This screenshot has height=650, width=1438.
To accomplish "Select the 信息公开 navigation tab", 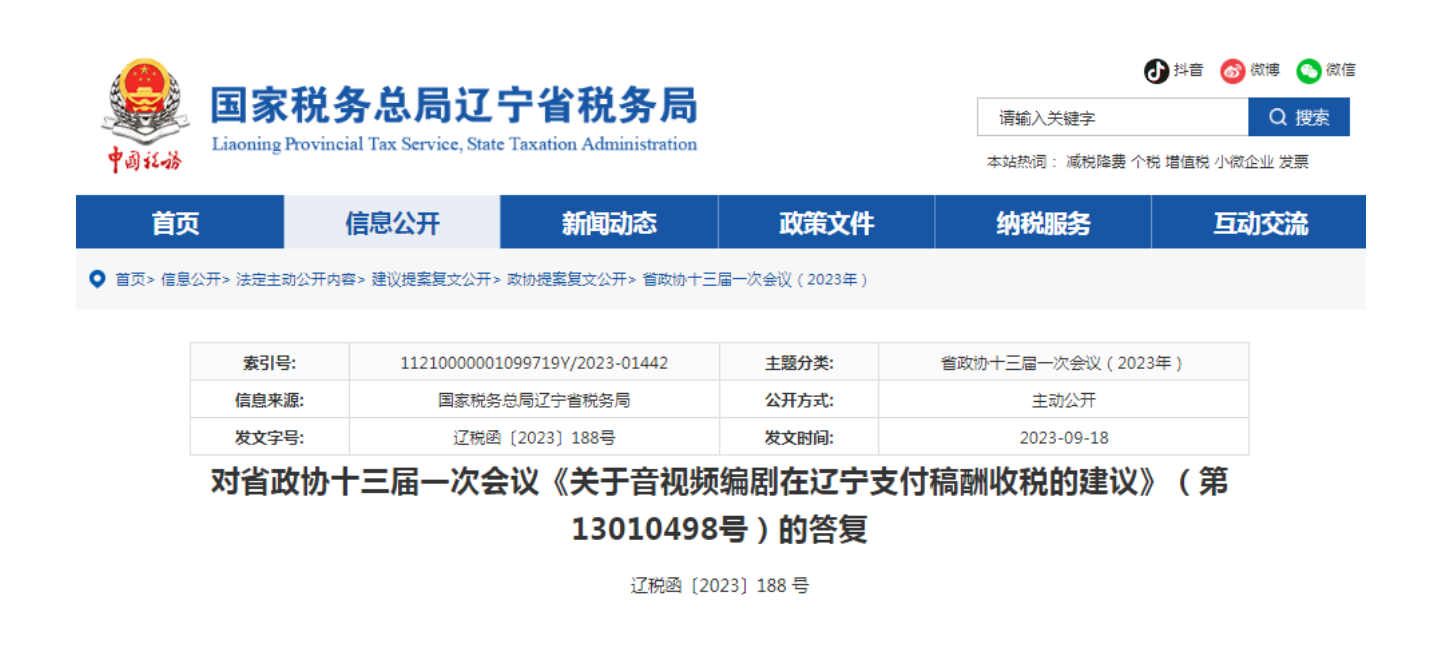I will click(x=392, y=223).
